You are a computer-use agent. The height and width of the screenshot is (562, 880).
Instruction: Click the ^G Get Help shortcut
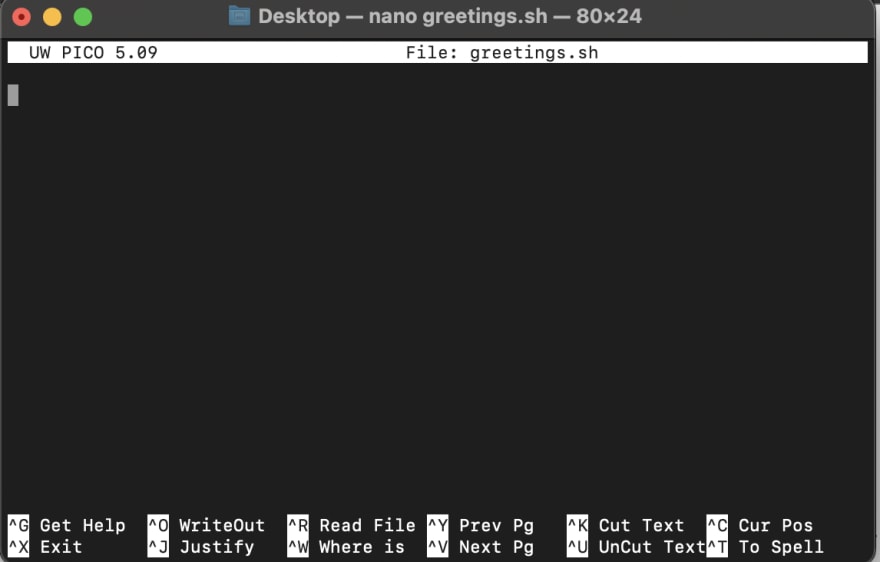[x=67, y=526]
